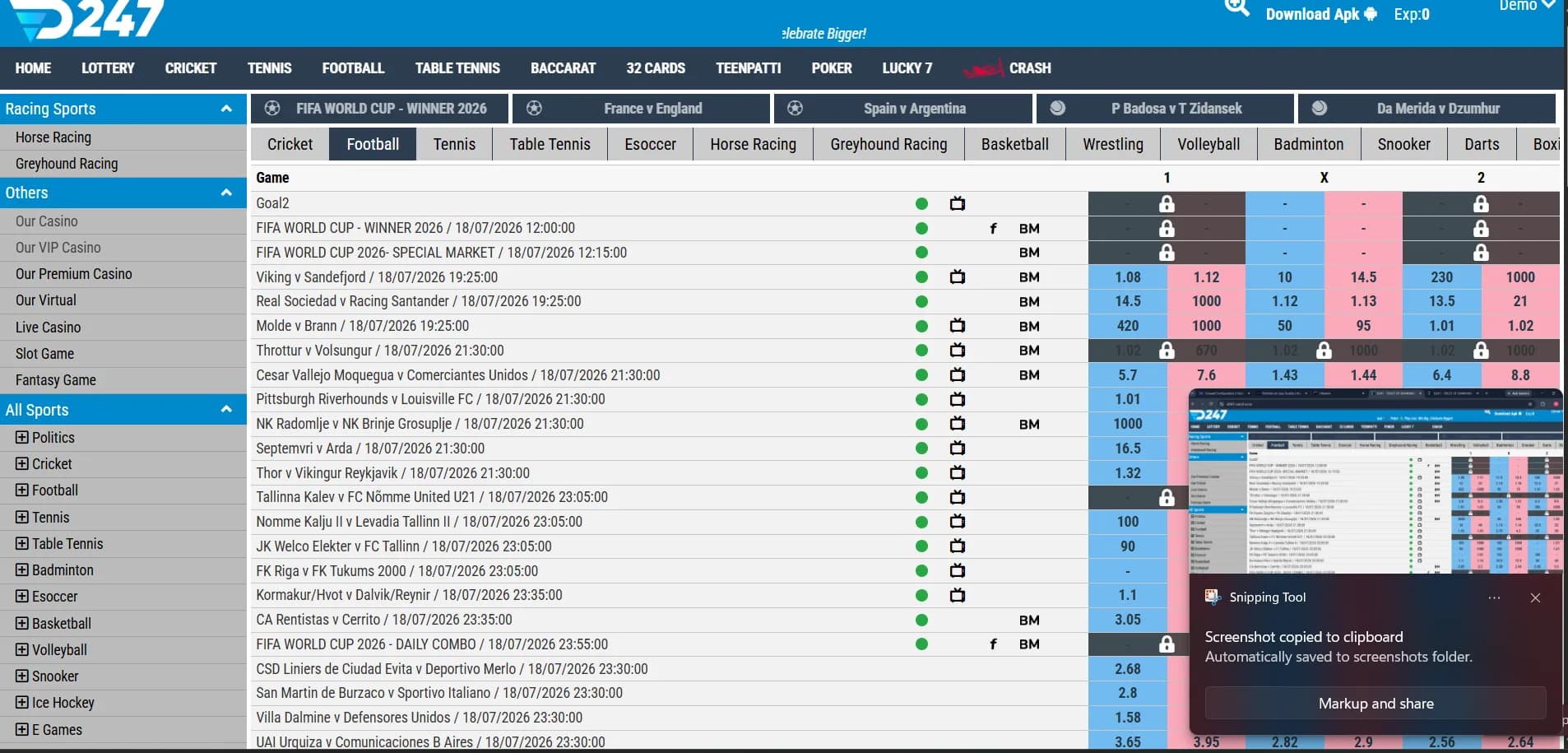
Task: Open Villa Dalmine v Defensores Unidos match
Action: 419,718
